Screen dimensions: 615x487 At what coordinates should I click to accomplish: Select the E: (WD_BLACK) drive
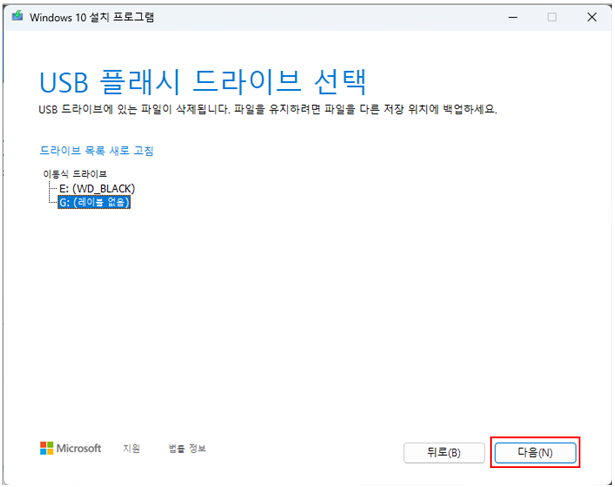[97, 189]
